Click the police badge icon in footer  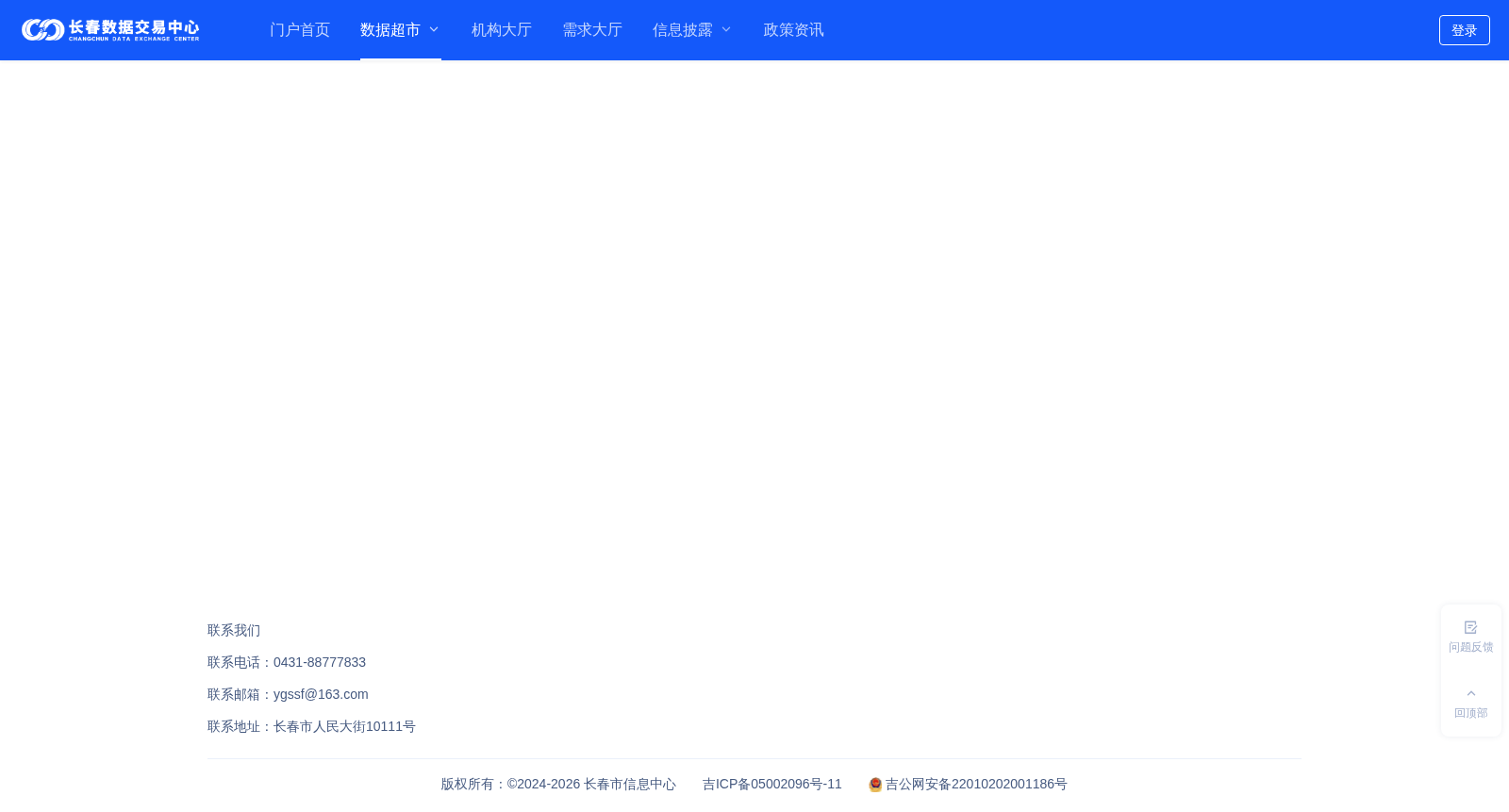(875, 785)
